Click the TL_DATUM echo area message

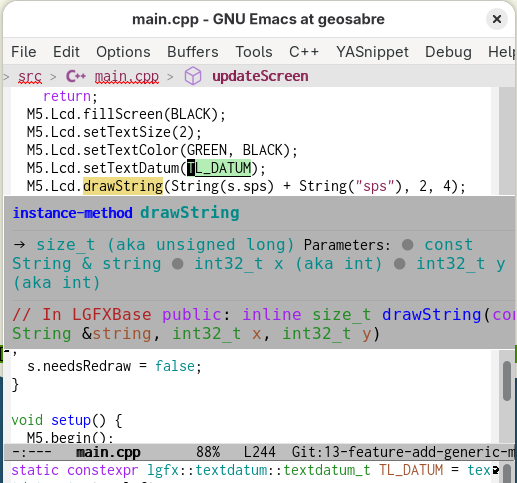click(251, 470)
